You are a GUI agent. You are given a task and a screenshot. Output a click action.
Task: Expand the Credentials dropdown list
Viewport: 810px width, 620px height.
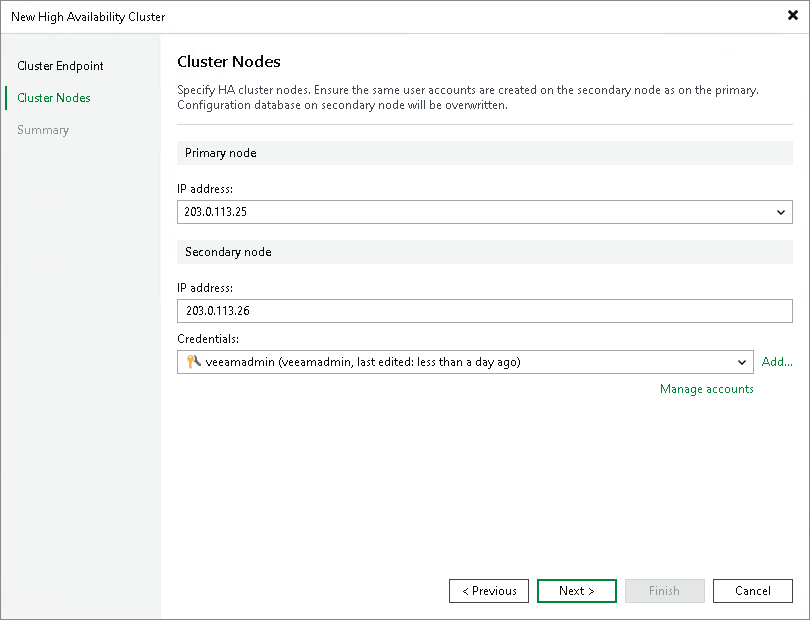click(741, 362)
